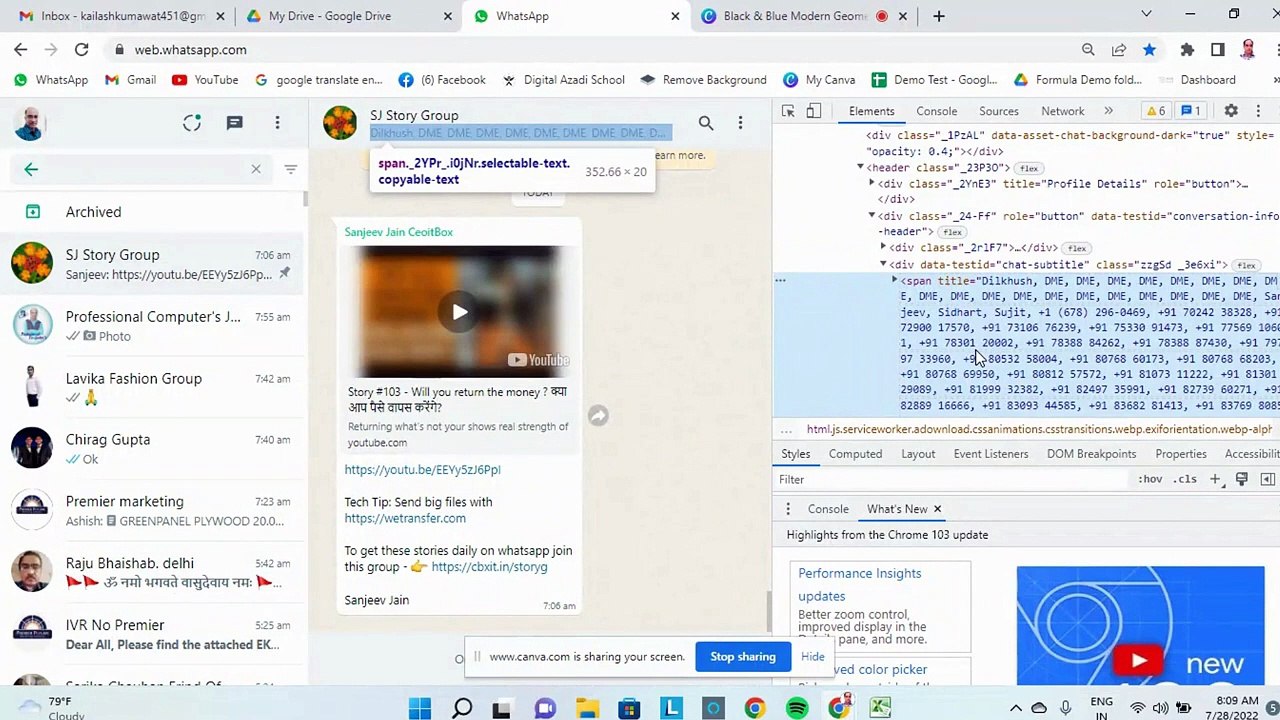Collapse the conversation-info-header div node

pyautogui.click(x=872, y=216)
